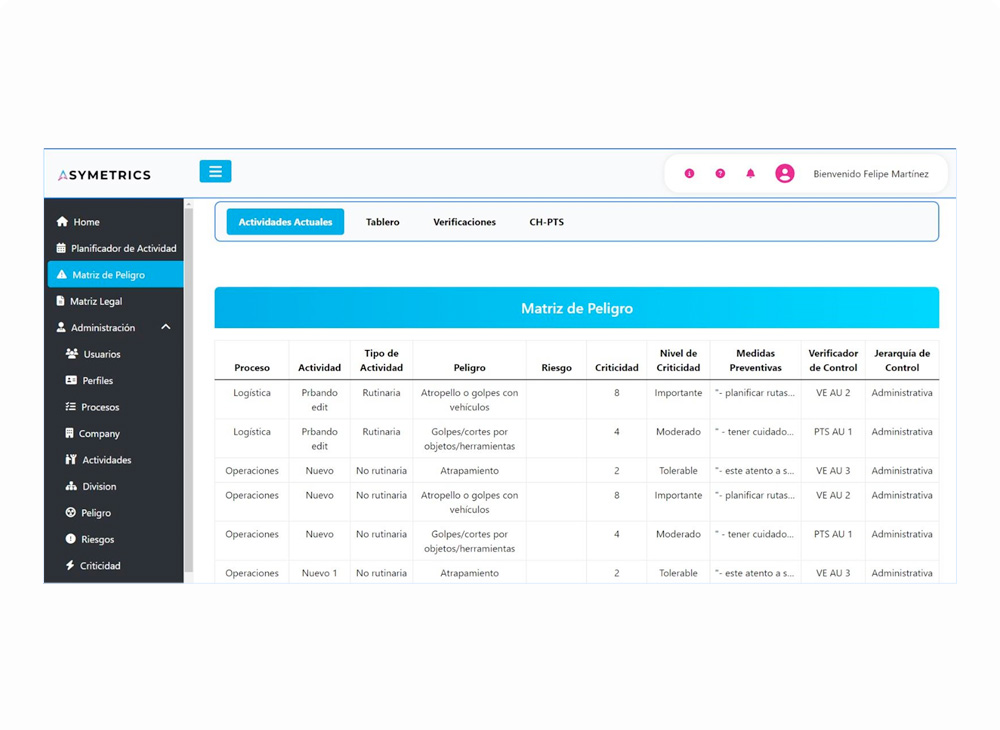The width and height of the screenshot is (1000, 730).
Task: Switch to the Verificaciones tab
Action: click(x=464, y=222)
